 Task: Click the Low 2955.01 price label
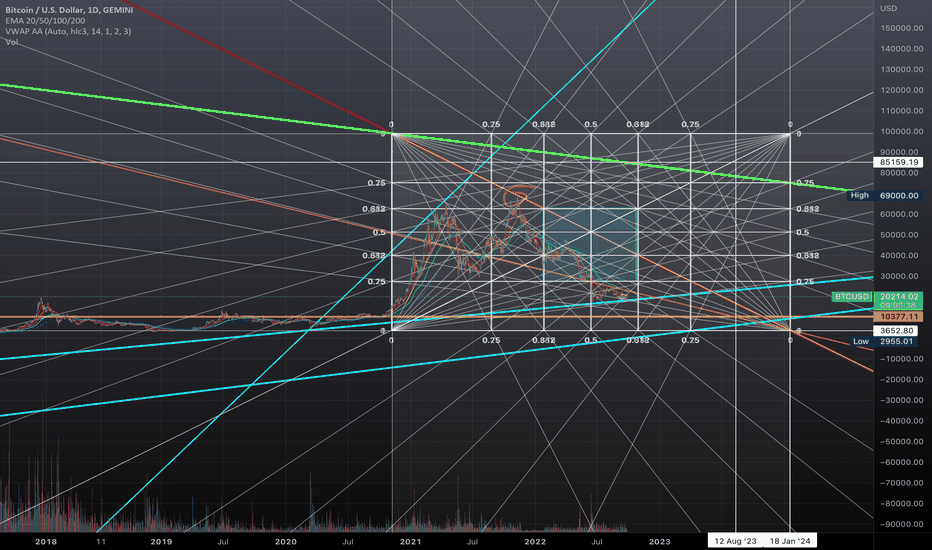pos(884,341)
